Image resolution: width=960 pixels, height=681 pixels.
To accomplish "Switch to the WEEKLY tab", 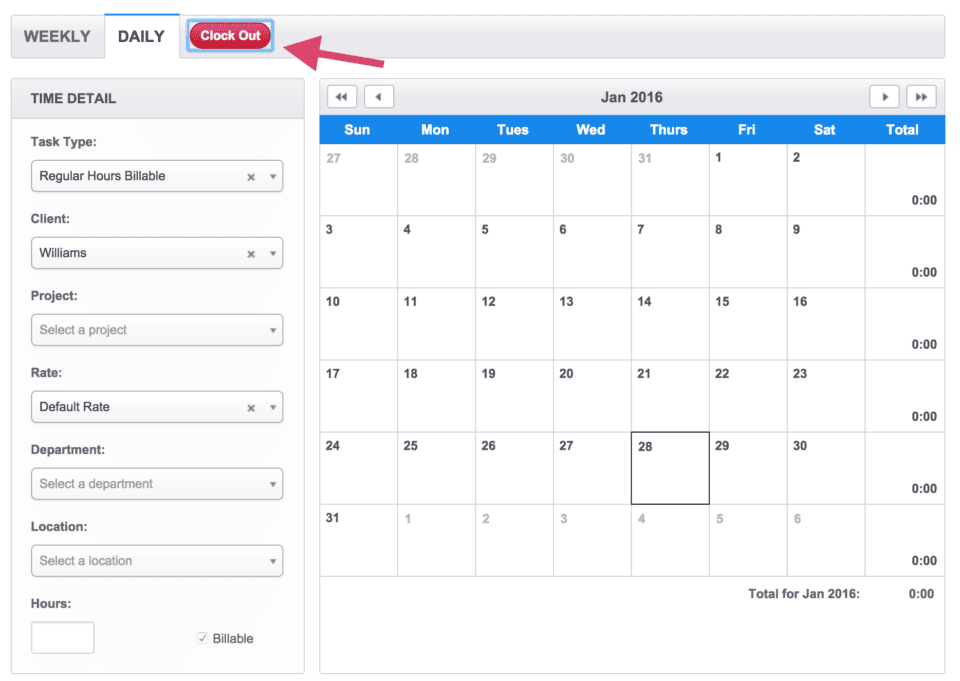I will [x=57, y=36].
